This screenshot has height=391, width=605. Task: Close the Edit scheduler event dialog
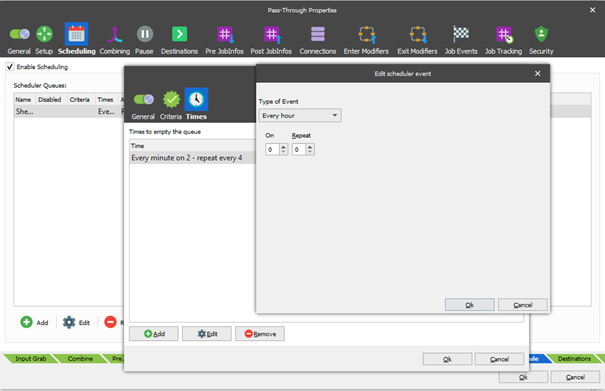(537, 73)
